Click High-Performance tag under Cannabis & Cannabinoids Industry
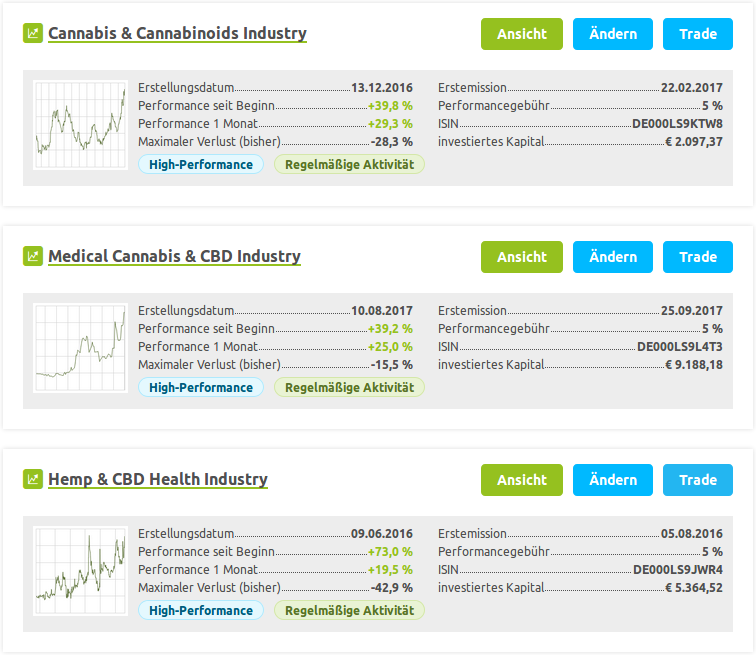Viewport: 756px width, 655px height. [x=201, y=164]
